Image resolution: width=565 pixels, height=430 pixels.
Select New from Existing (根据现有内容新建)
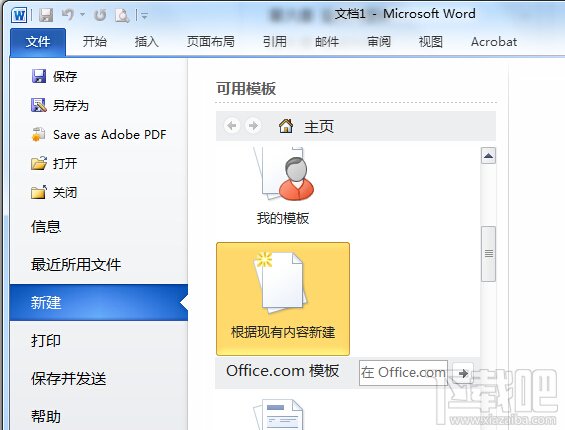[283, 299]
